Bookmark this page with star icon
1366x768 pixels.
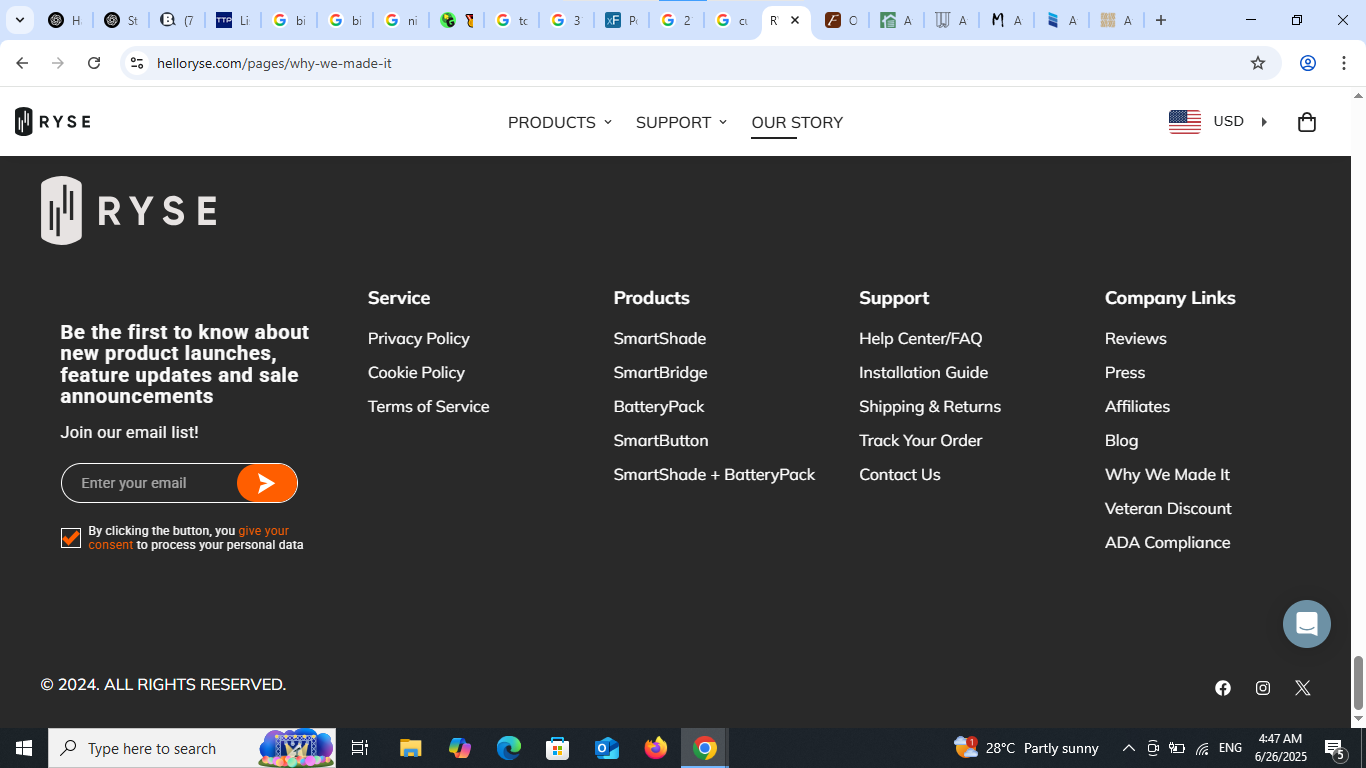pyautogui.click(x=1258, y=63)
